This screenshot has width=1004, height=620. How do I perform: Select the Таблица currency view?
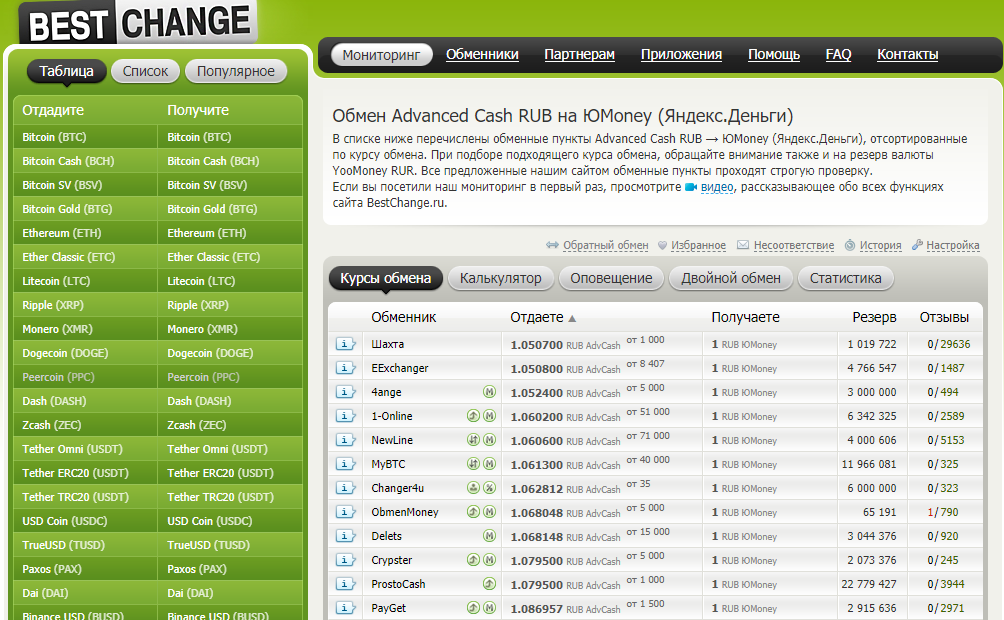pos(67,71)
